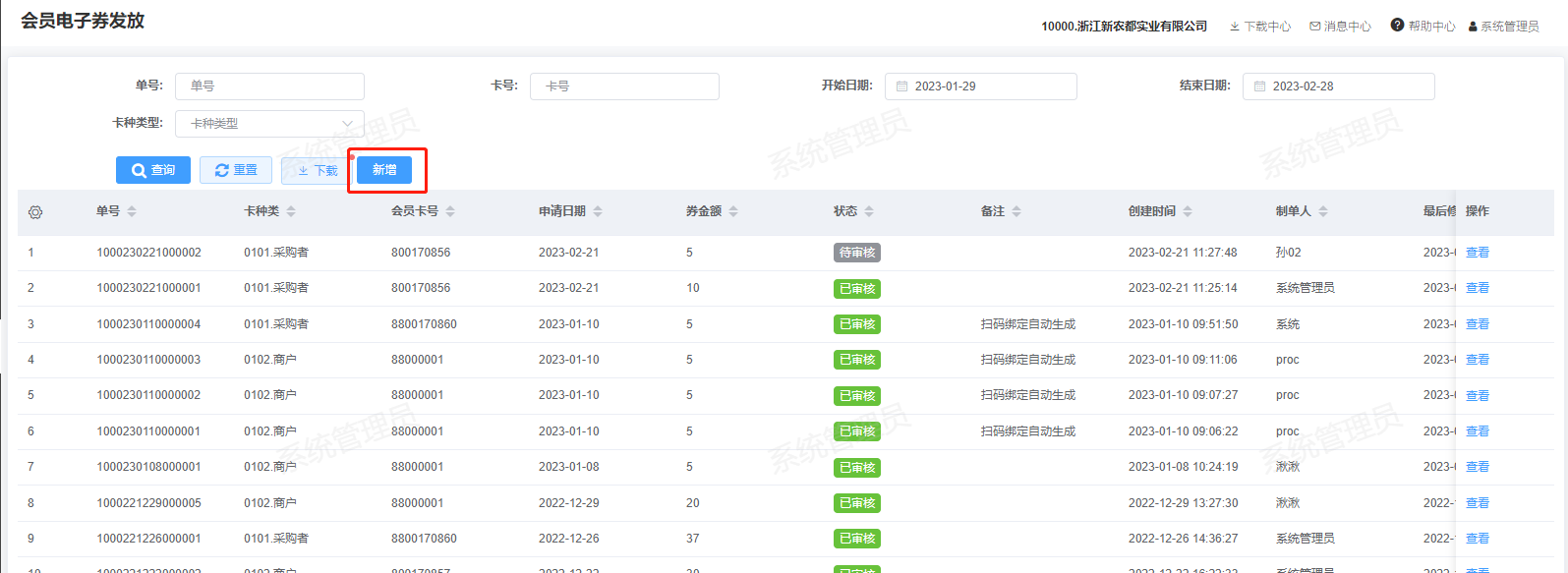Screen dimensions: 1568x573
Task: Click the sort icon beside 单号 column
Action: 132,211
